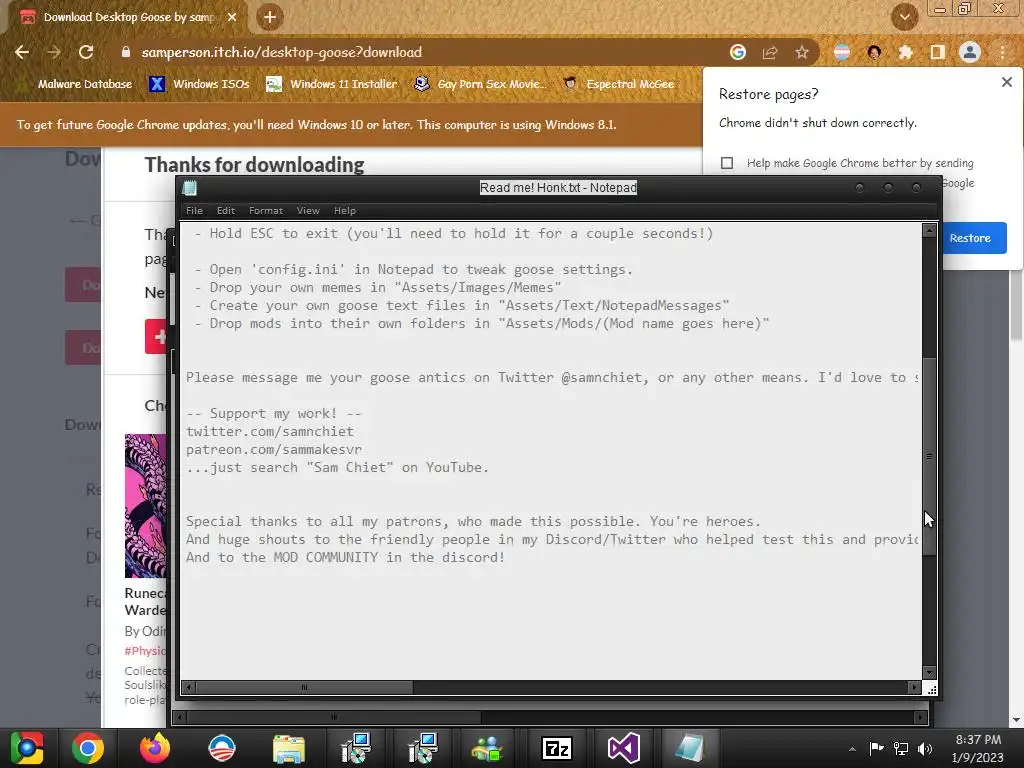Open the tab search dropdown arrow
1024x768 pixels.
pos(905,17)
